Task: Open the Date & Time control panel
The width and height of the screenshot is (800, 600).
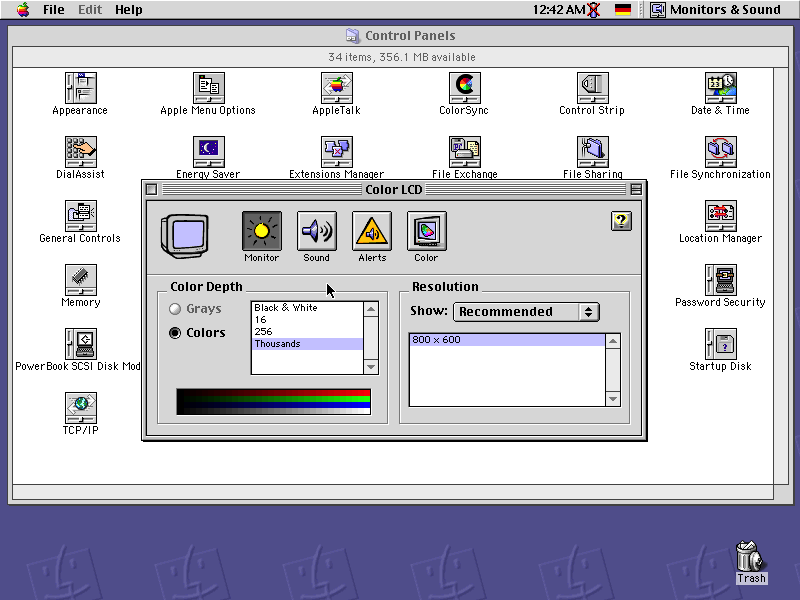Action: 720,88
